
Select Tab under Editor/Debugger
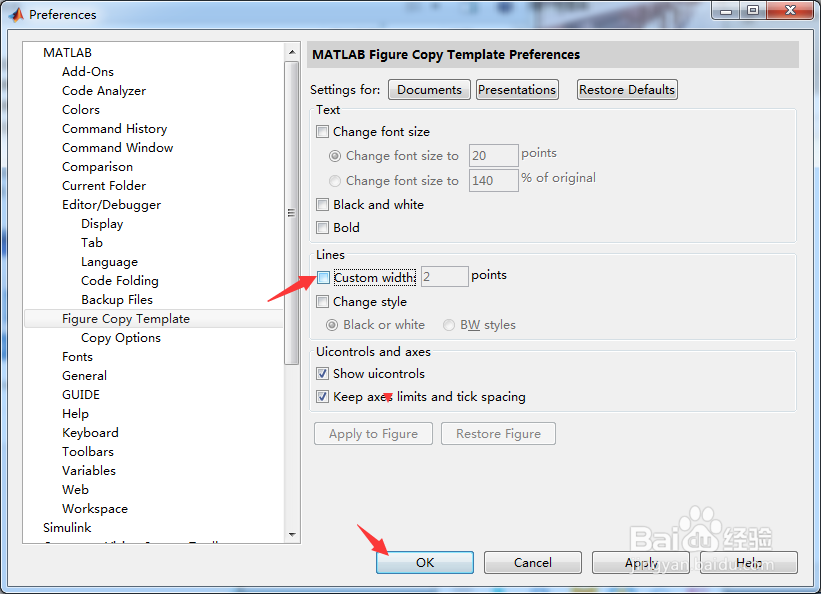point(92,243)
